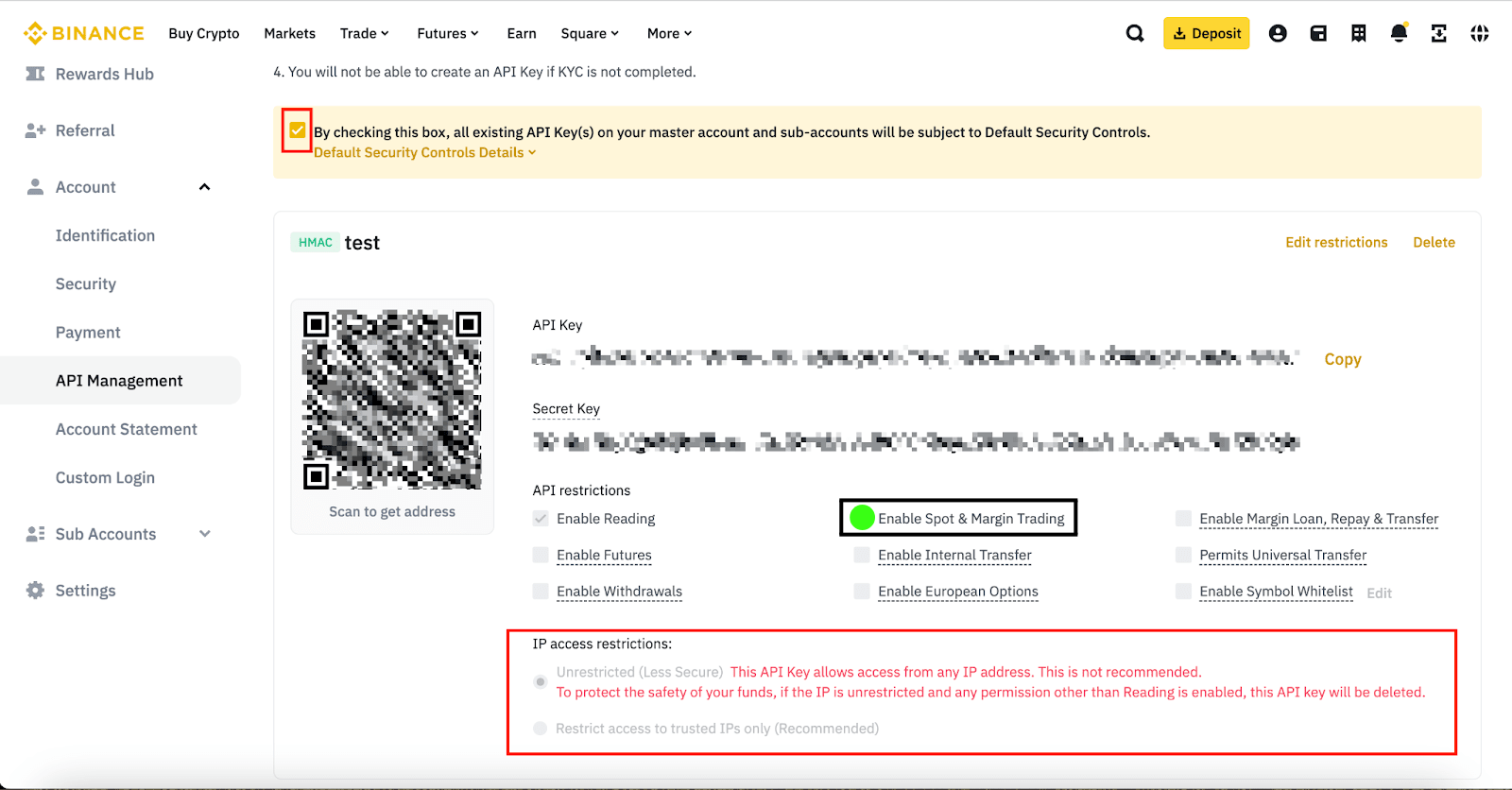Enable the Futures checkbox
1512x790 pixels.
click(x=541, y=555)
